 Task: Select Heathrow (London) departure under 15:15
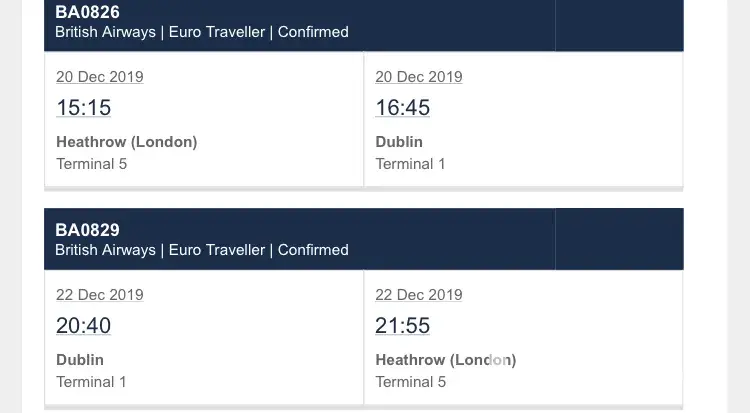(x=126, y=142)
